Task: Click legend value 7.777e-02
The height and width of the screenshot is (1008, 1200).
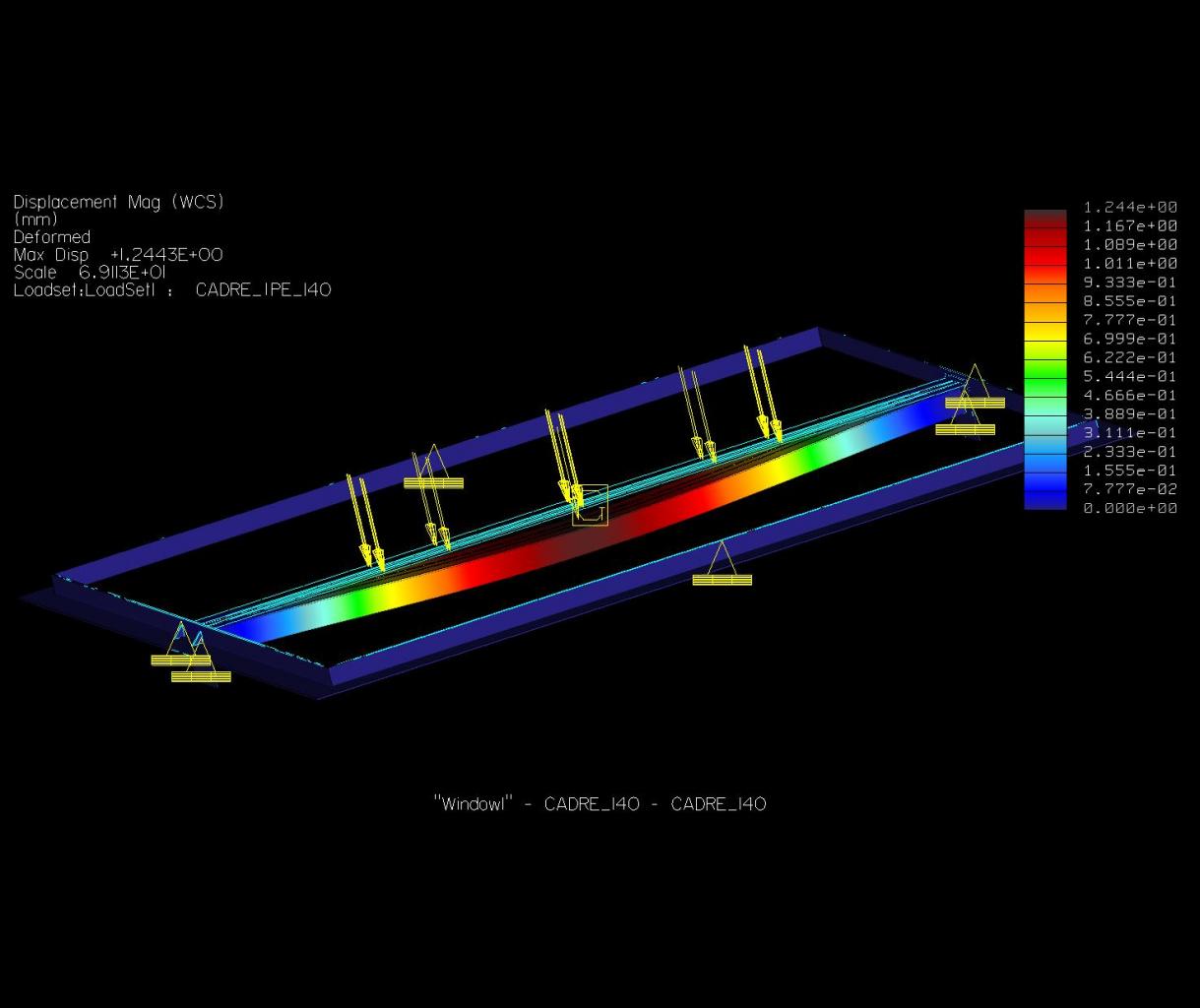Action: point(1130,489)
